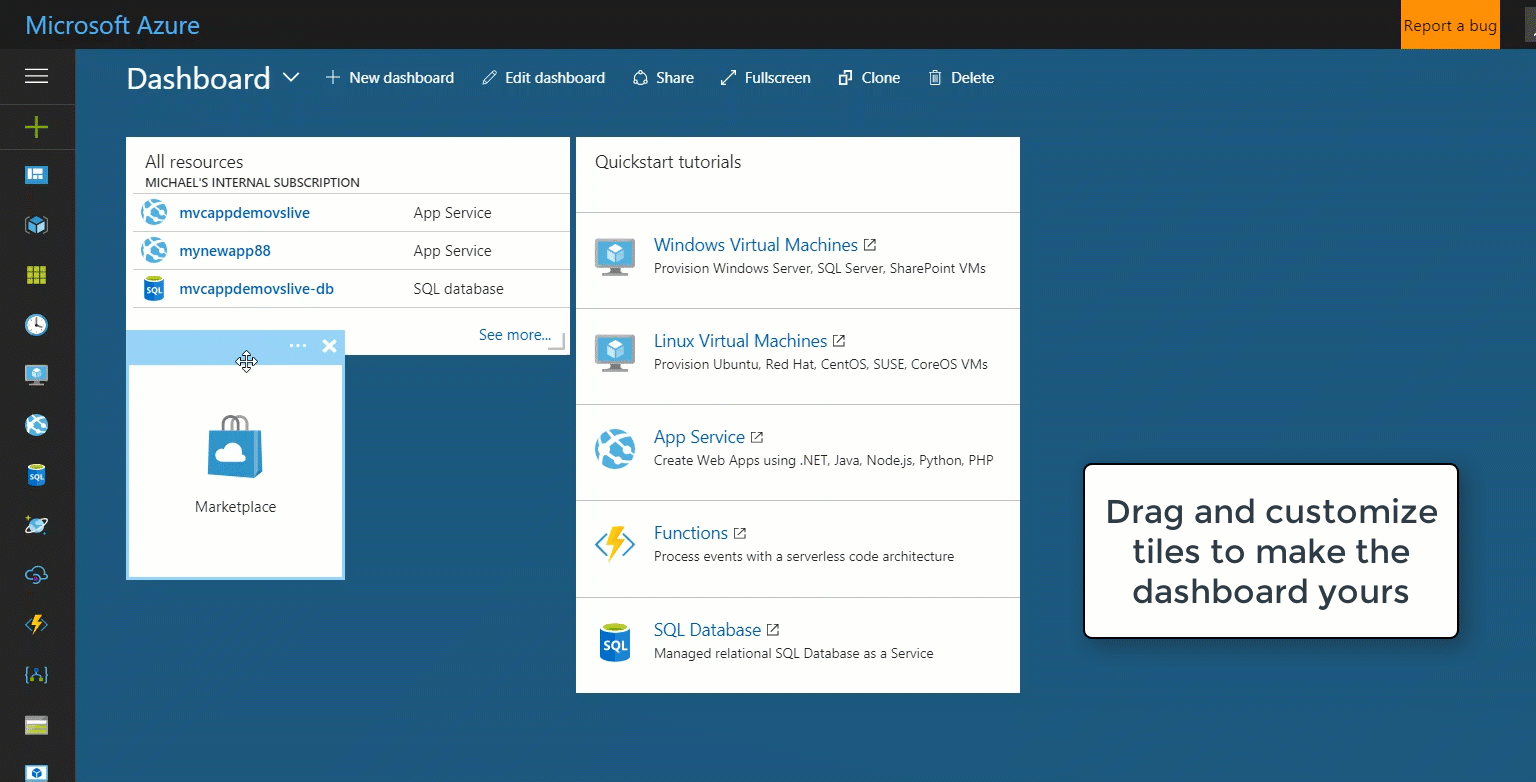1536x782 pixels.
Task: Open the Marketplace tile ellipsis menu
Action: tap(298, 346)
